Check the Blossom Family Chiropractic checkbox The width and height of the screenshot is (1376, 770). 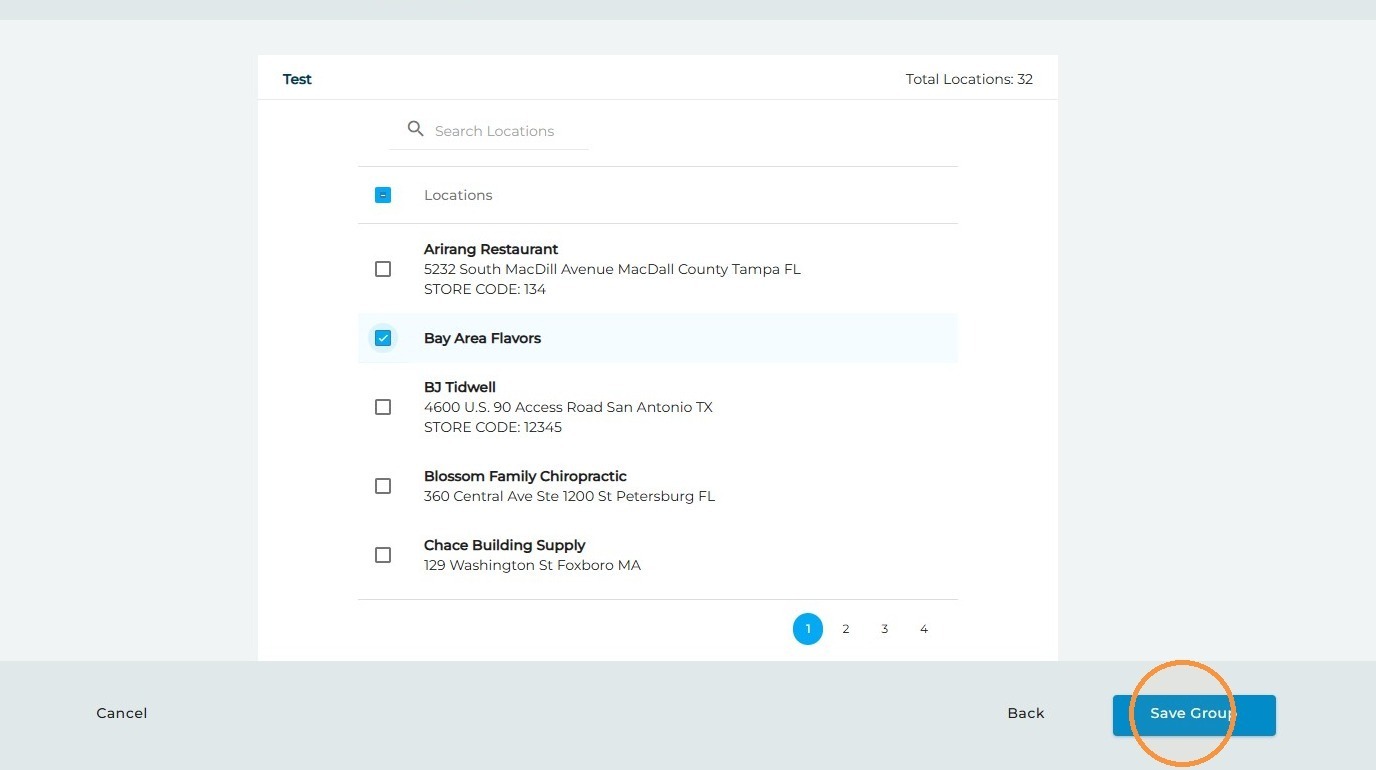[x=383, y=486]
